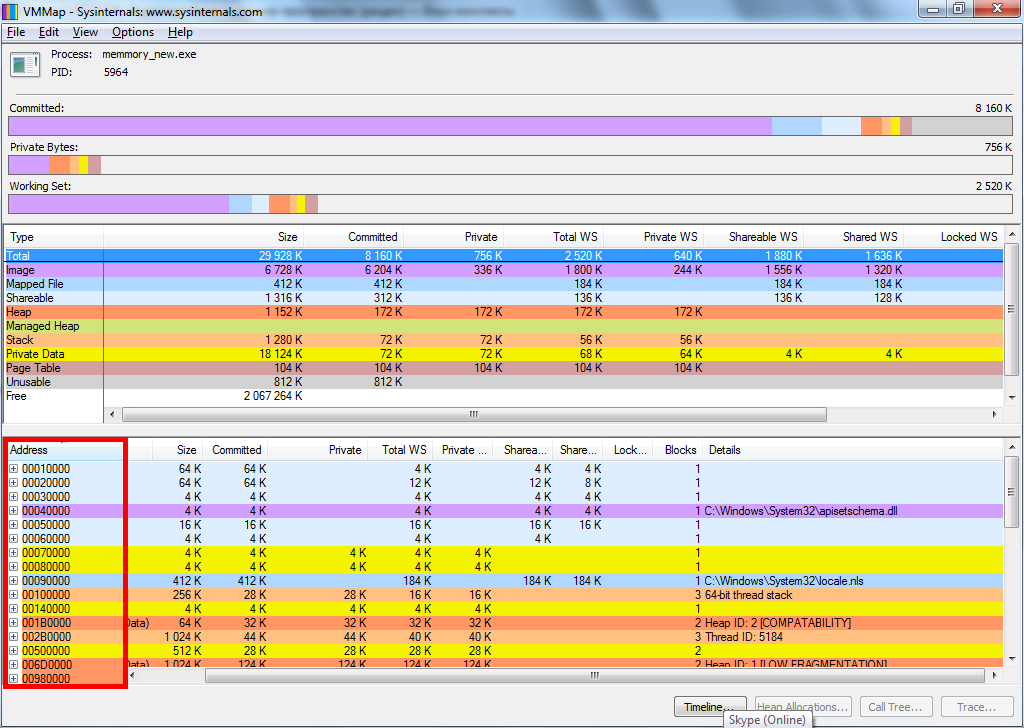Image resolution: width=1024 pixels, height=728 pixels.
Task: Expand the 00010000 address row
Action: point(13,469)
